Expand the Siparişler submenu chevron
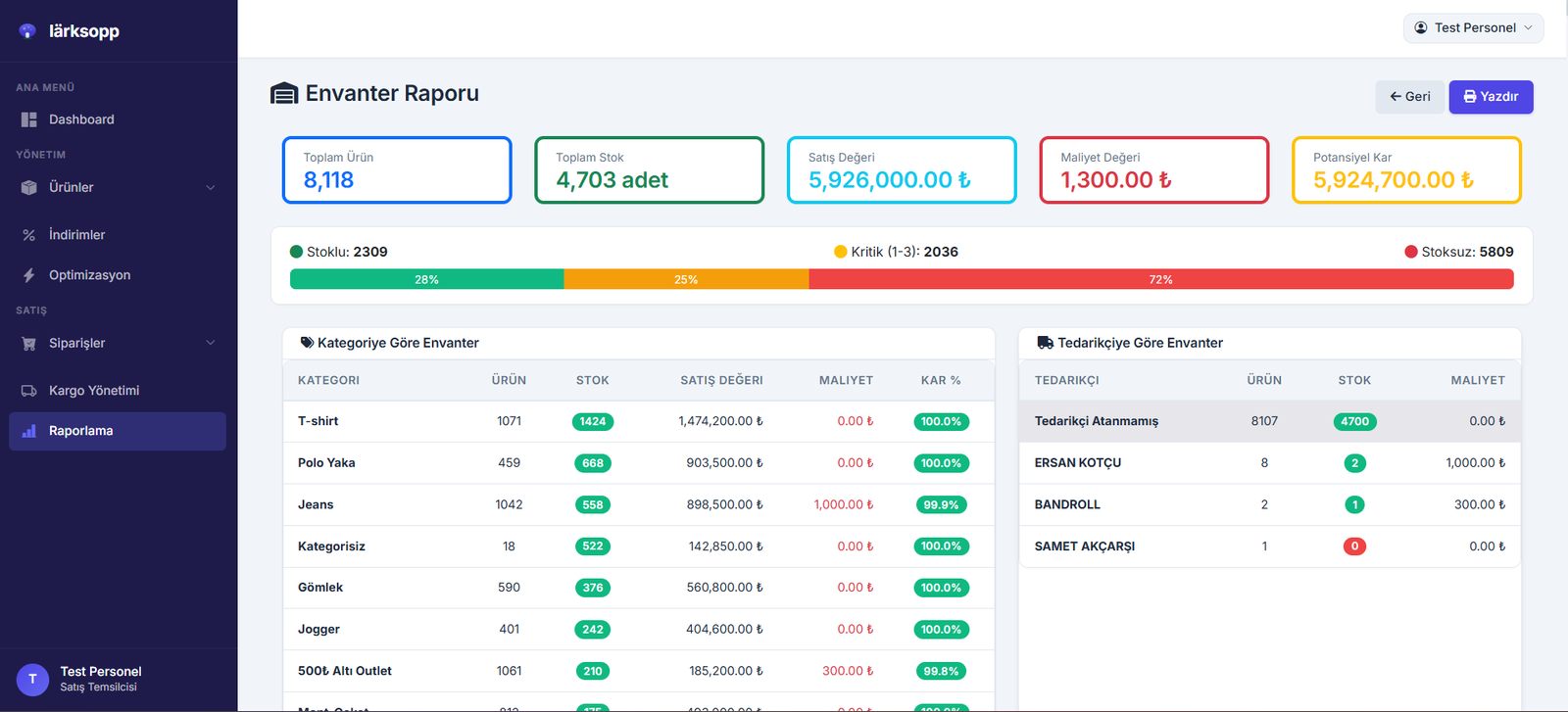The image size is (1568, 712). pyautogui.click(x=210, y=343)
